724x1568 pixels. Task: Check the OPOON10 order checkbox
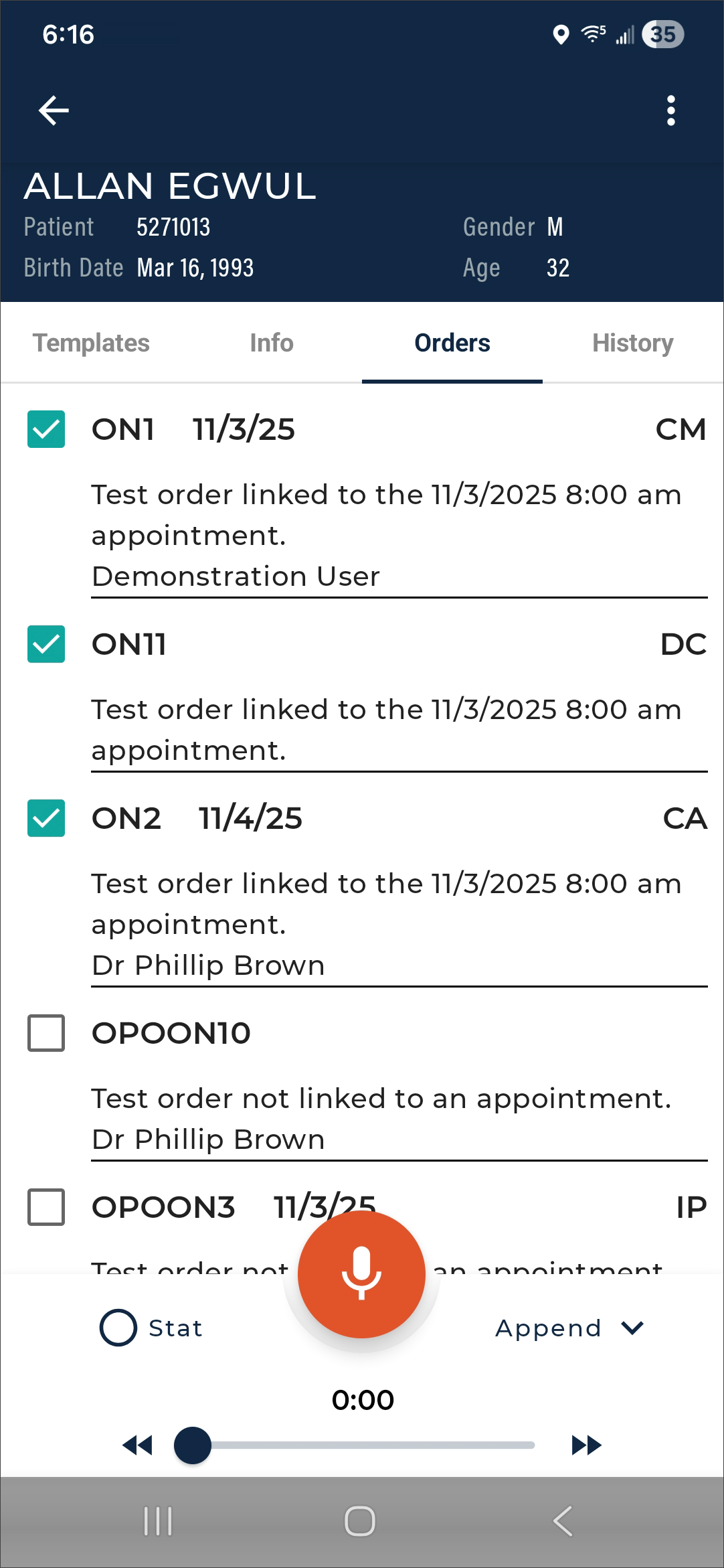46,1033
